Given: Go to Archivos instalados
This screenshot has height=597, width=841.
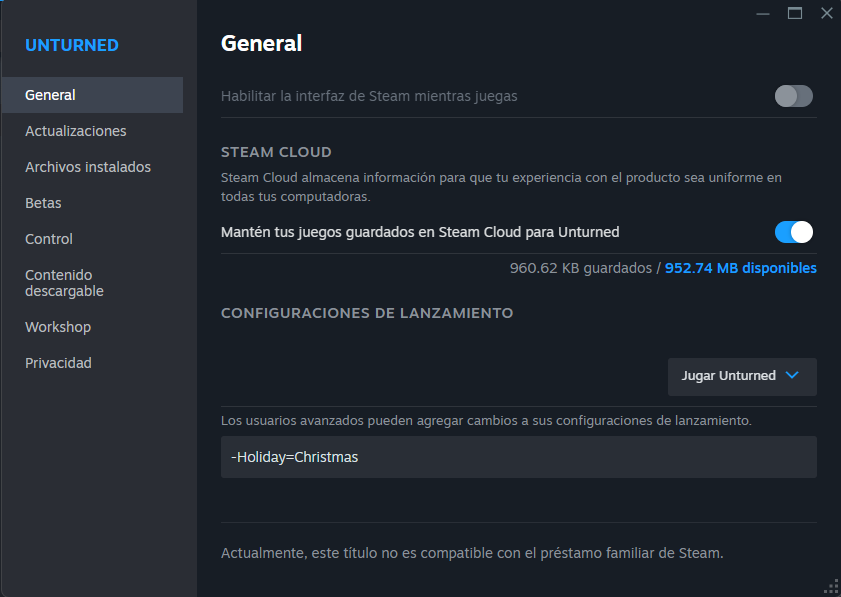Looking at the screenshot, I should [87, 167].
